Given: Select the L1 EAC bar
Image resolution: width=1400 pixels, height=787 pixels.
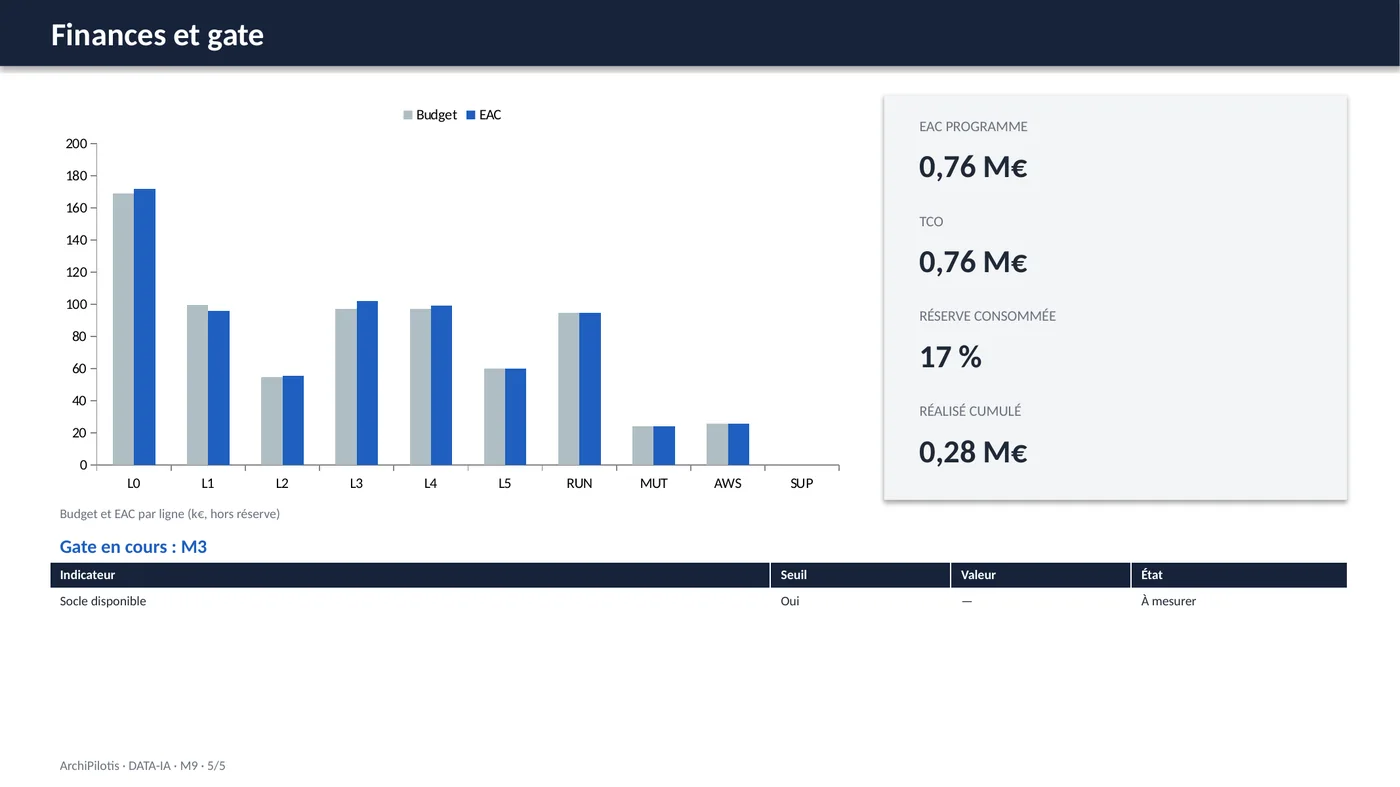Looking at the screenshot, I should 219,388.
